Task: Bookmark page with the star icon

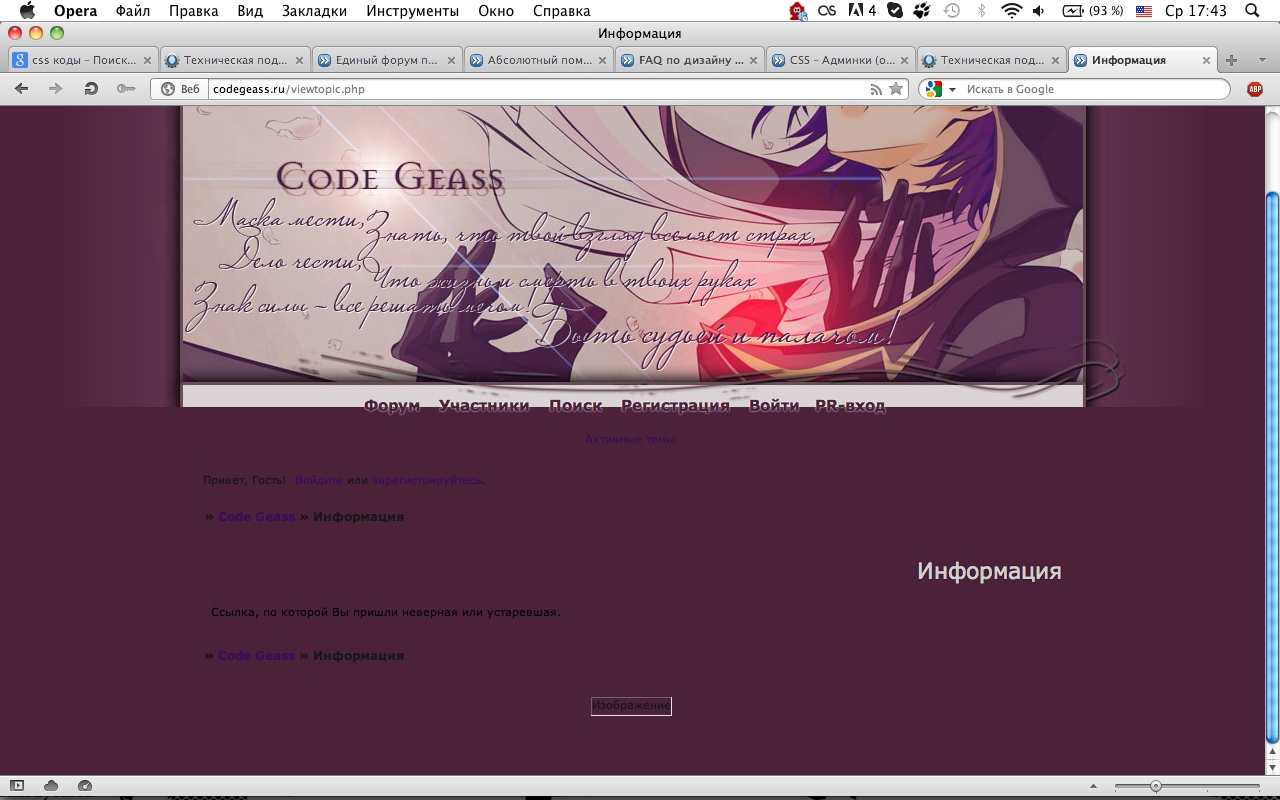Action: [896, 89]
